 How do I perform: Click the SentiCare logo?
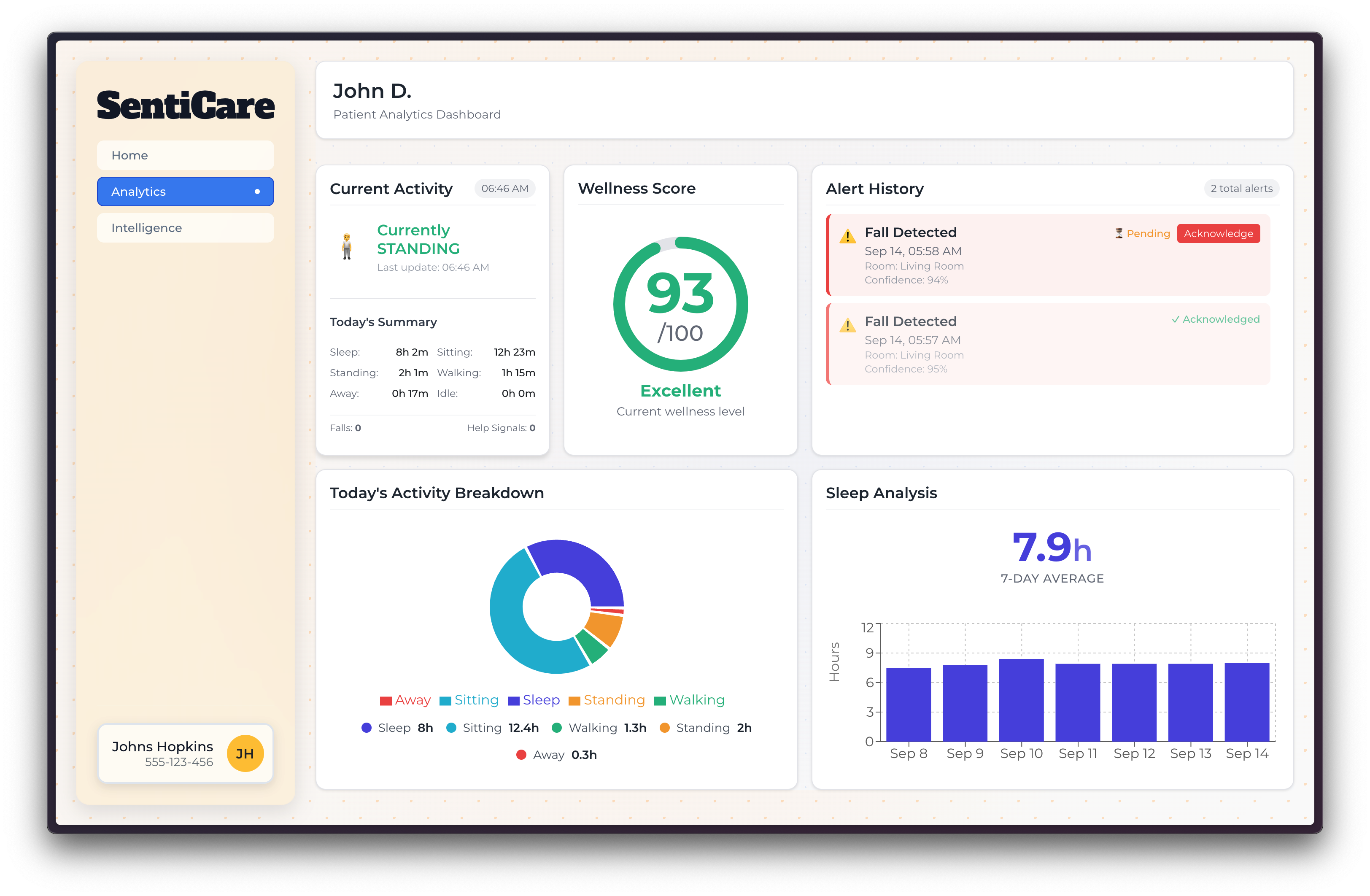[x=185, y=105]
